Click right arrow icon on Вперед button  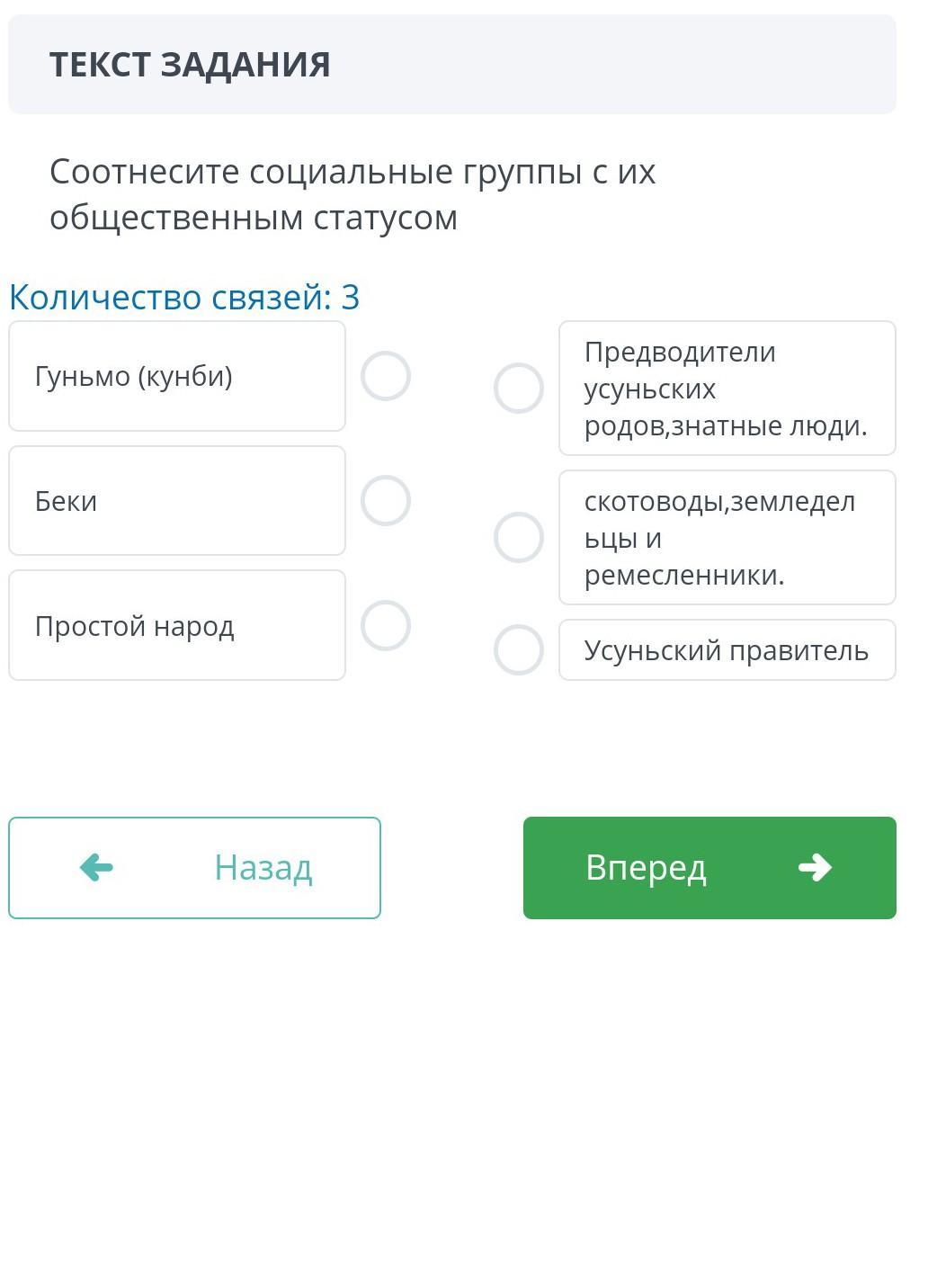tap(815, 868)
